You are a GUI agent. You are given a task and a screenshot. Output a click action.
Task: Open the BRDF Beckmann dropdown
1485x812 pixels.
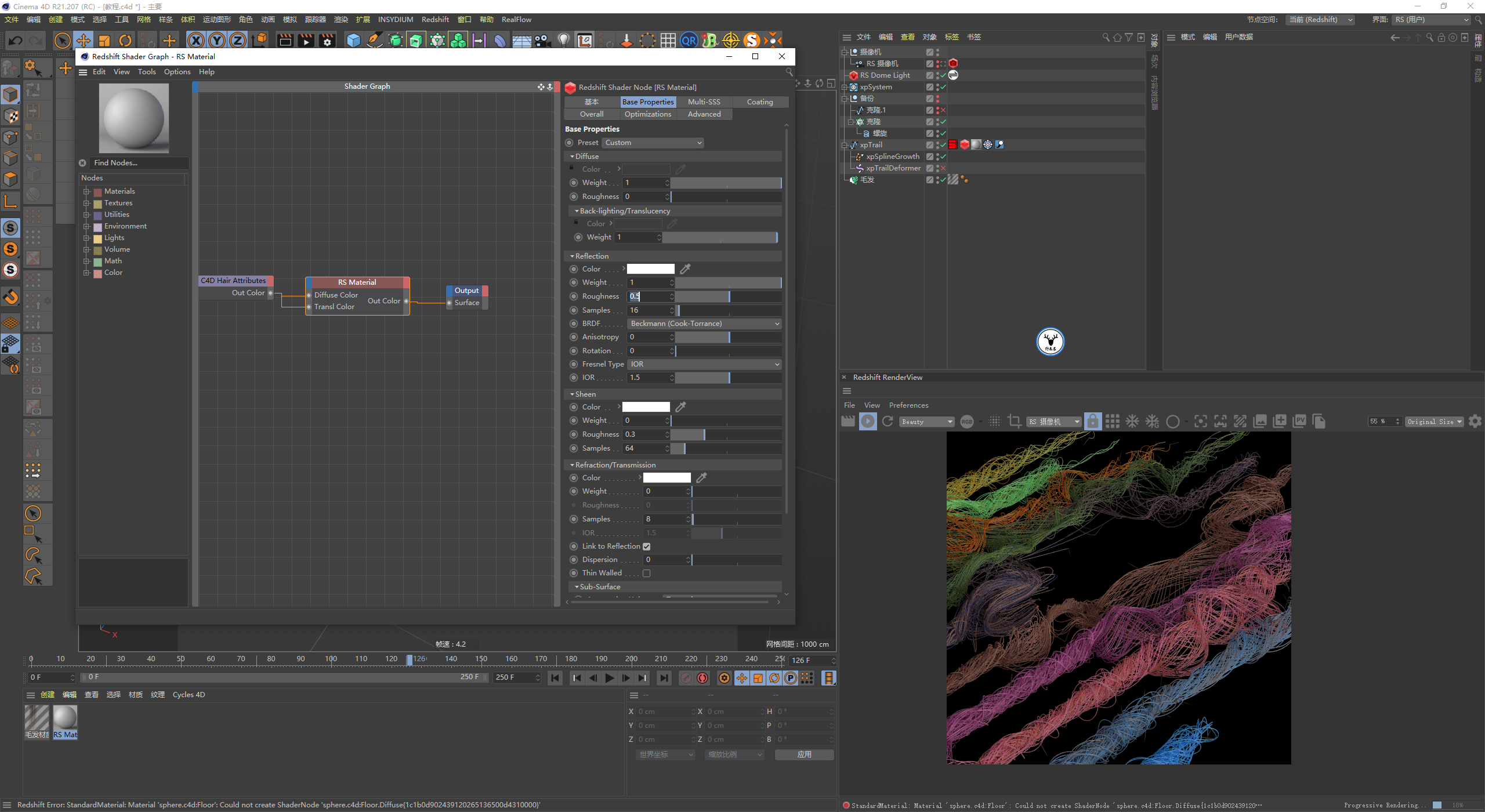(x=704, y=324)
